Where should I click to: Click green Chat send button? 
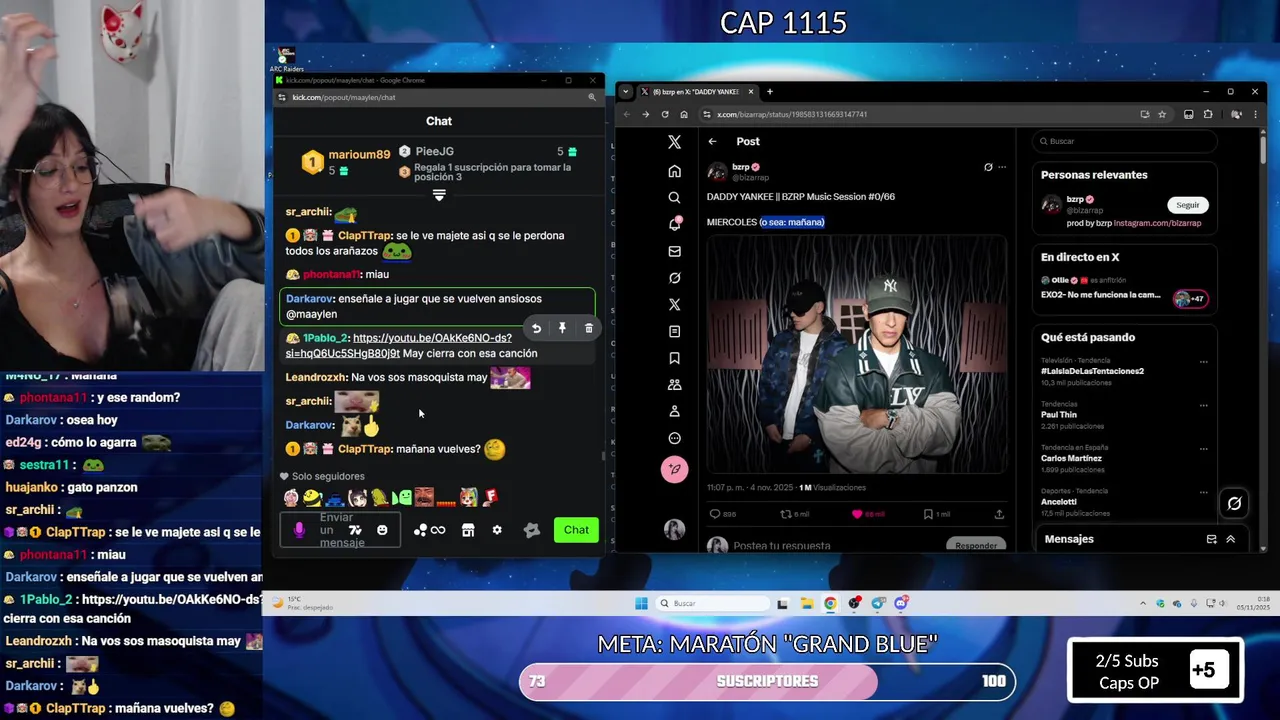[x=576, y=530]
